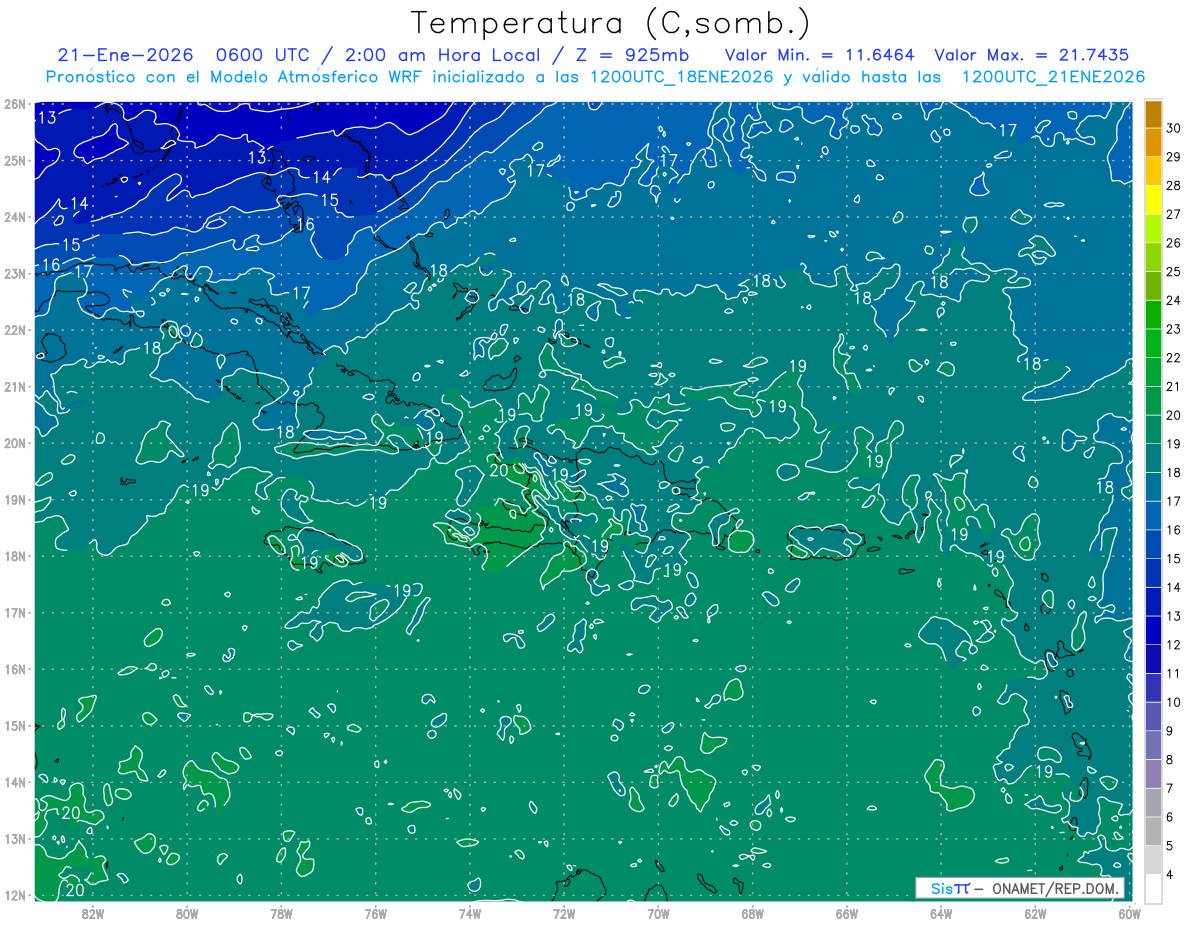Image resolution: width=1200 pixels, height=927 pixels.
Task: Click the "82W" longitude label
Action: [93, 914]
